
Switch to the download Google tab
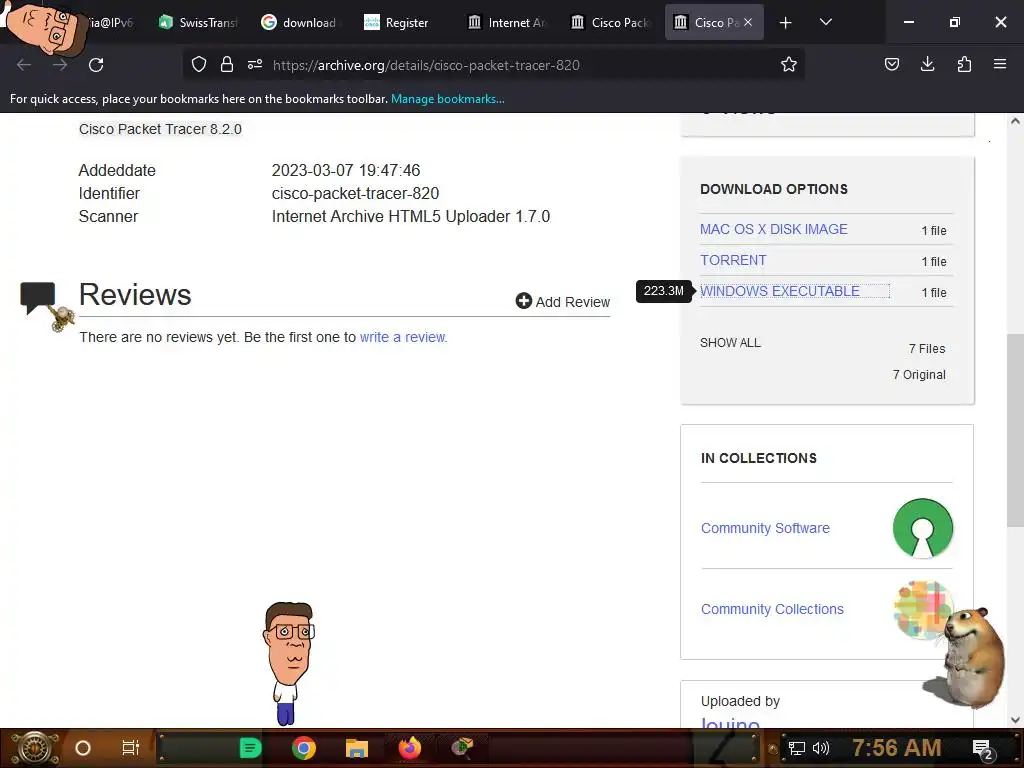click(301, 22)
